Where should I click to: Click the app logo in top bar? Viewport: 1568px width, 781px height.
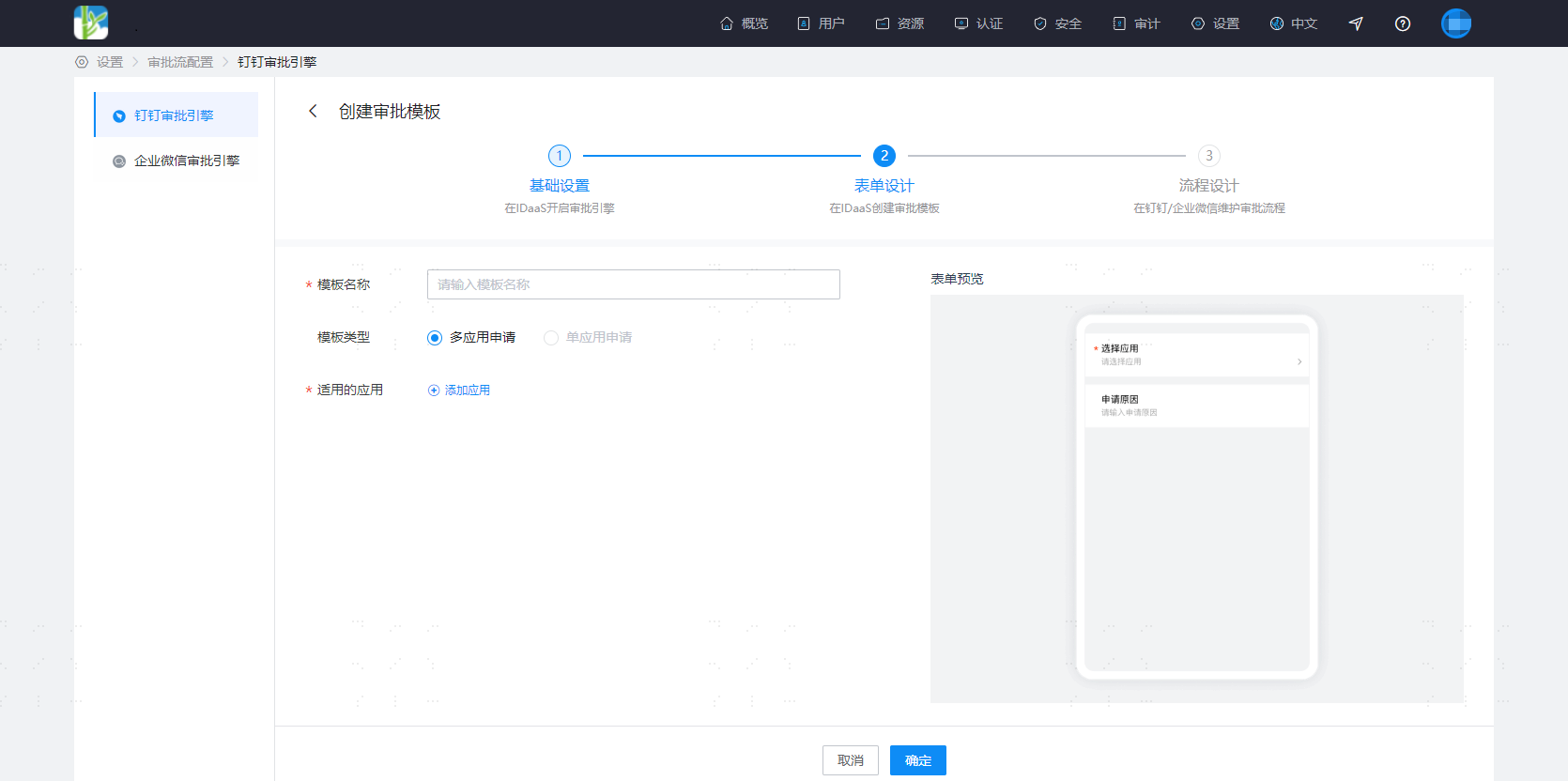pos(91,23)
